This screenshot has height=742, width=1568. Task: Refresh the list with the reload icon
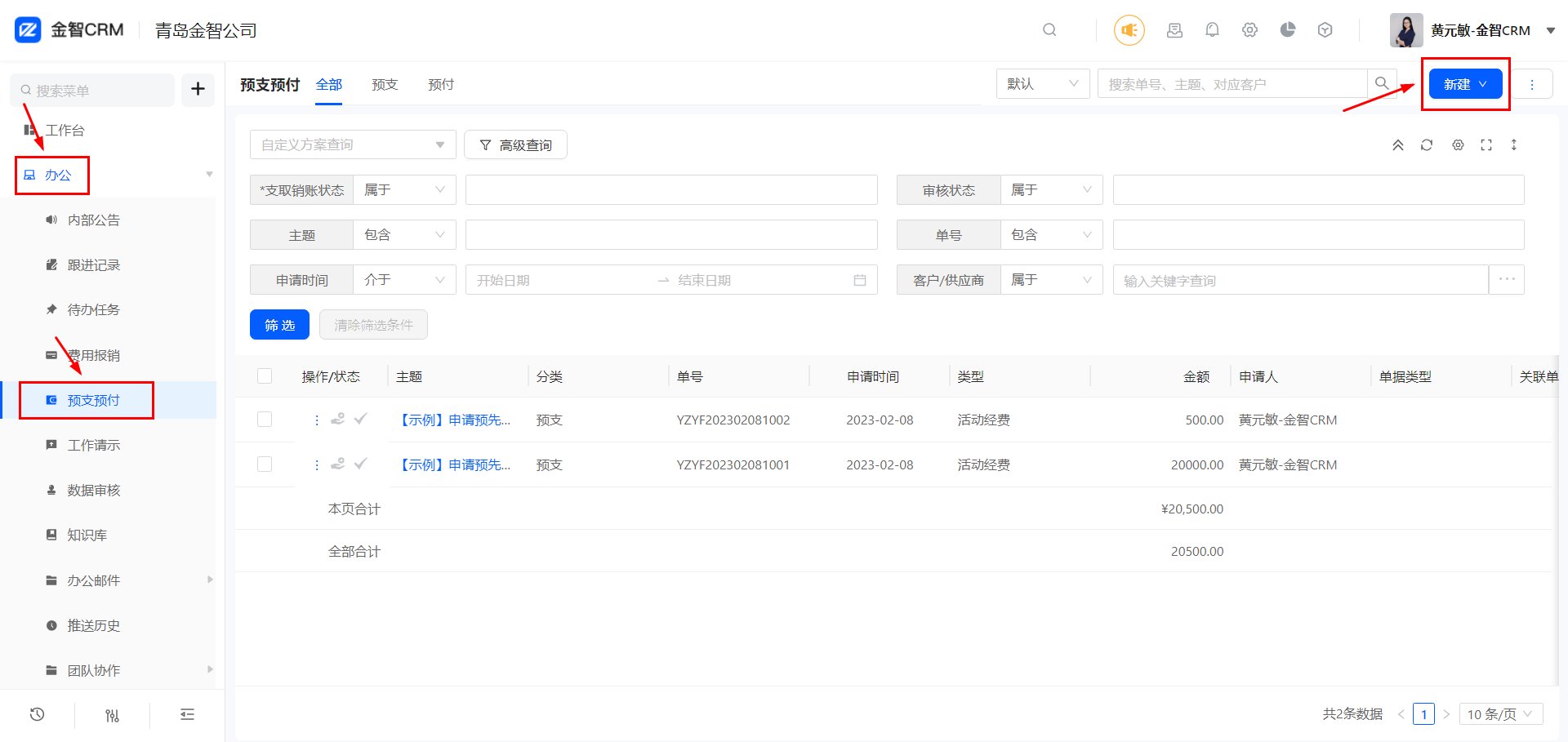(1427, 145)
